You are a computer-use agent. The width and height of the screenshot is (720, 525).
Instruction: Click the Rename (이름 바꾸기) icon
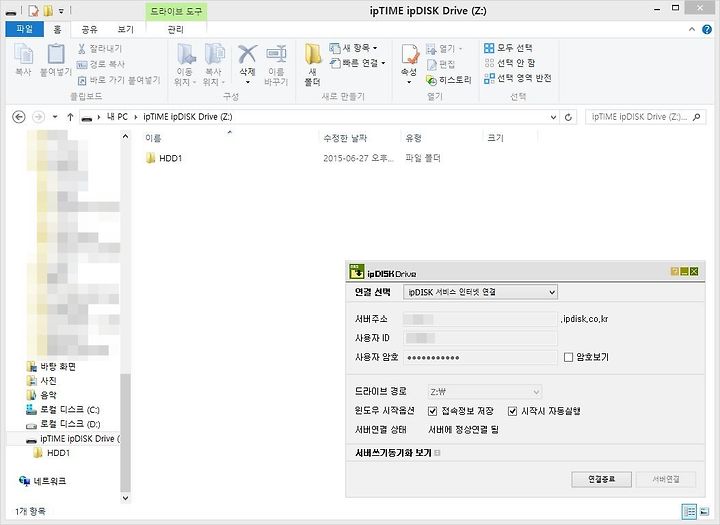tap(276, 65)
